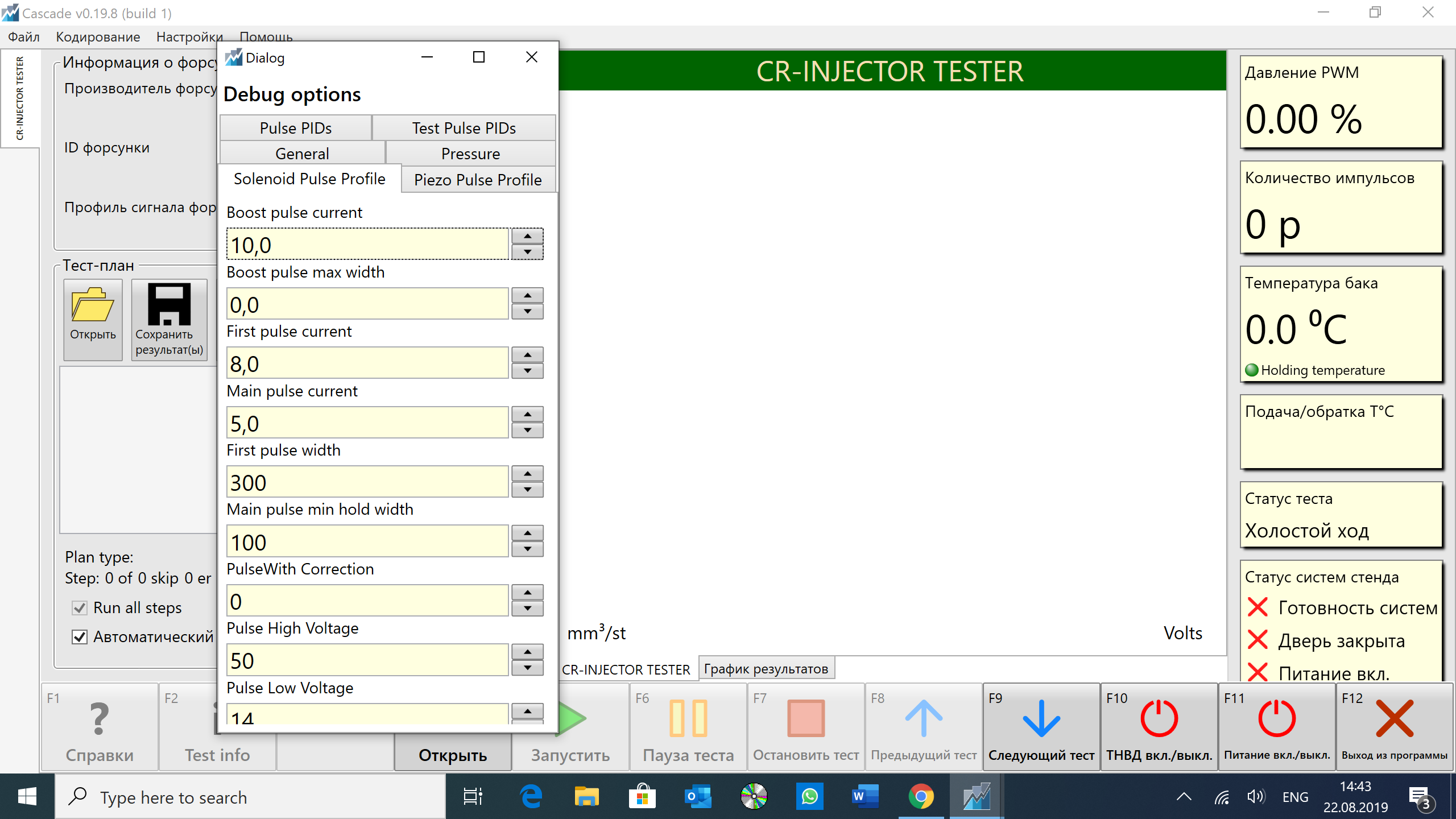This screenshot has height=819, width=1456.
Task: Switch to График результатов tab
Action: pos(766,669)
